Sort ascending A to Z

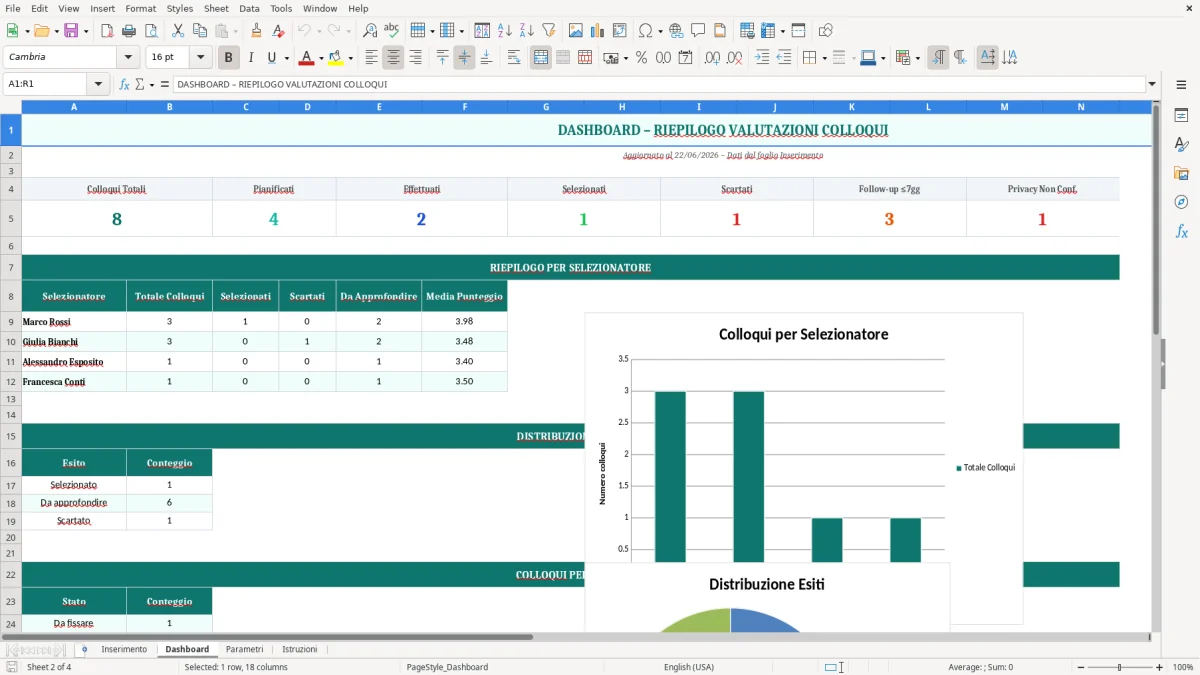pos(505,31)
